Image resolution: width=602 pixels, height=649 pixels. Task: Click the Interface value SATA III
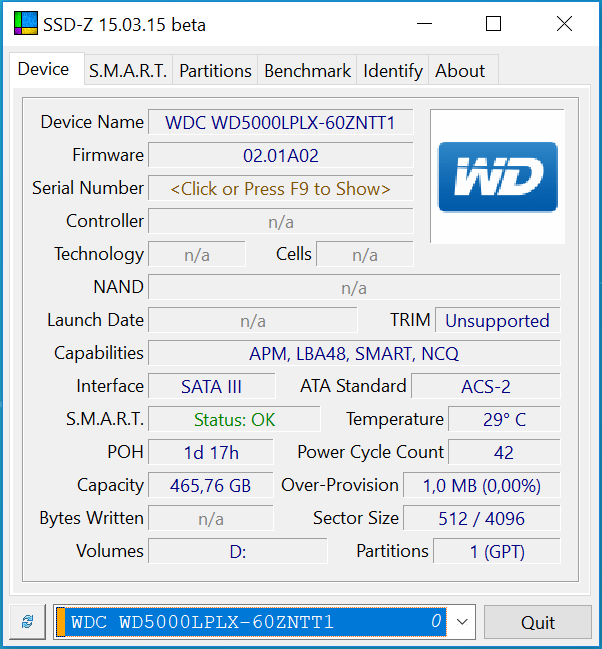tap(212, 387)
